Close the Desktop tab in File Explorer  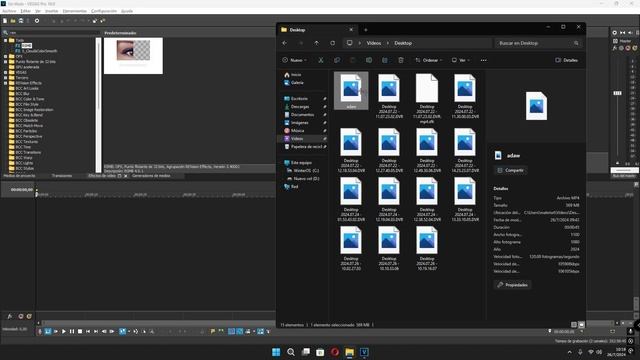tap(351, 30)
